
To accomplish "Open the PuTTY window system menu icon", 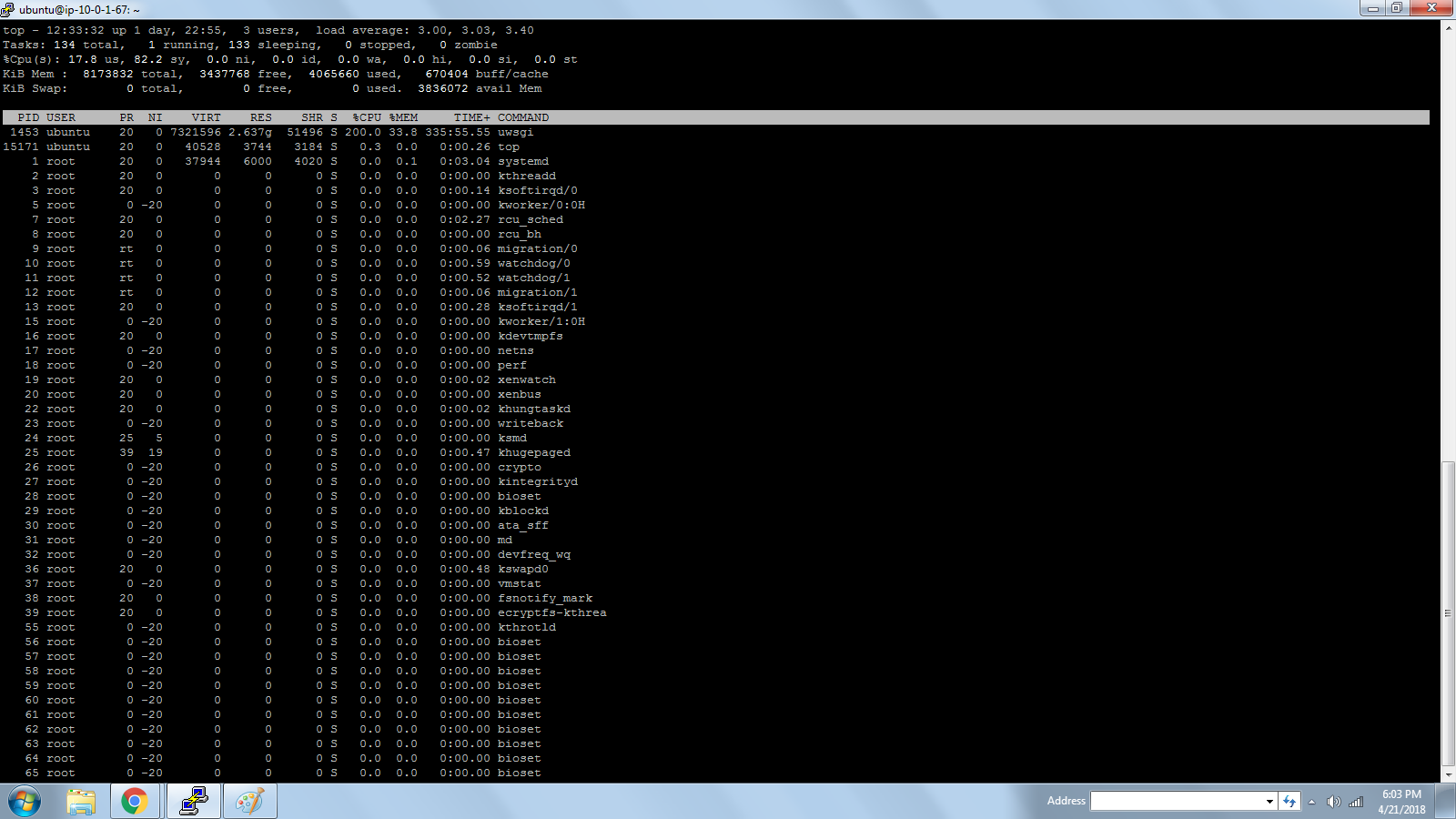I will click(x=8, y=9).
